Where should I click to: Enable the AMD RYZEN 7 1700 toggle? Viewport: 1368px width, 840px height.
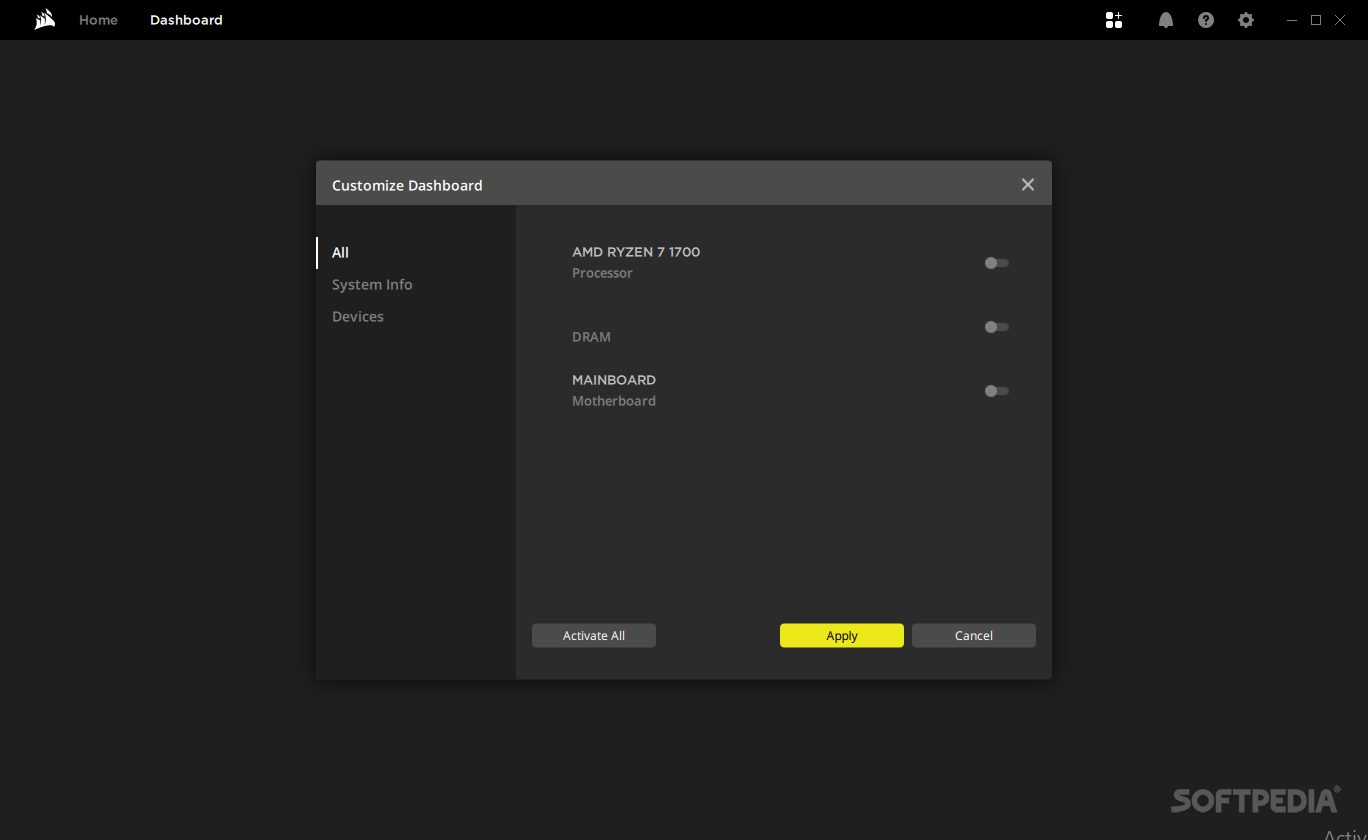click(x=997, y=263)
